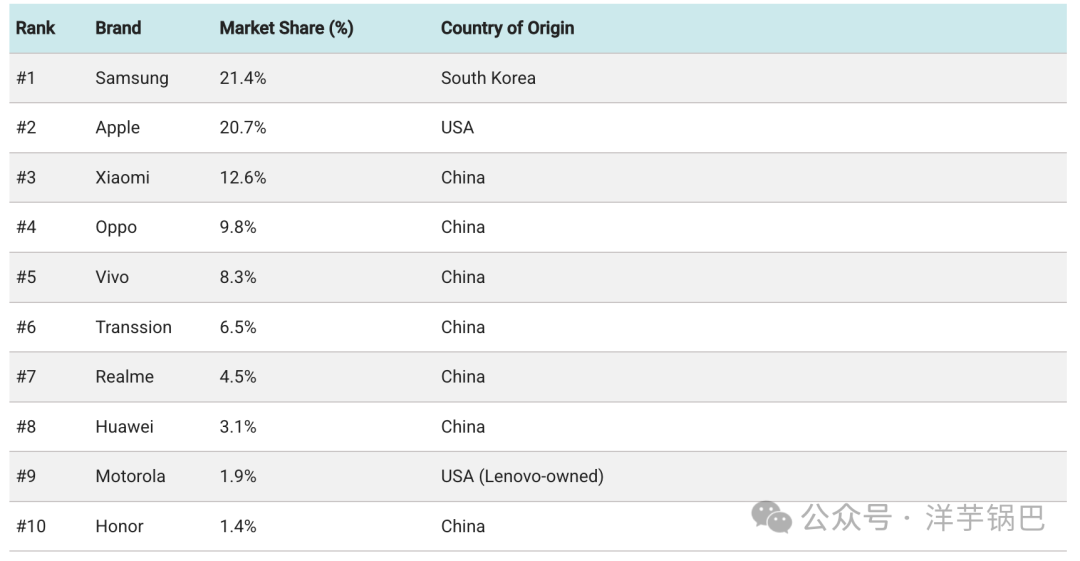Image resolution: width=1080 pixels, height=561 pixels.
Task: Click the 洋芋锅巴 watermark text
Action: [985, 517]
